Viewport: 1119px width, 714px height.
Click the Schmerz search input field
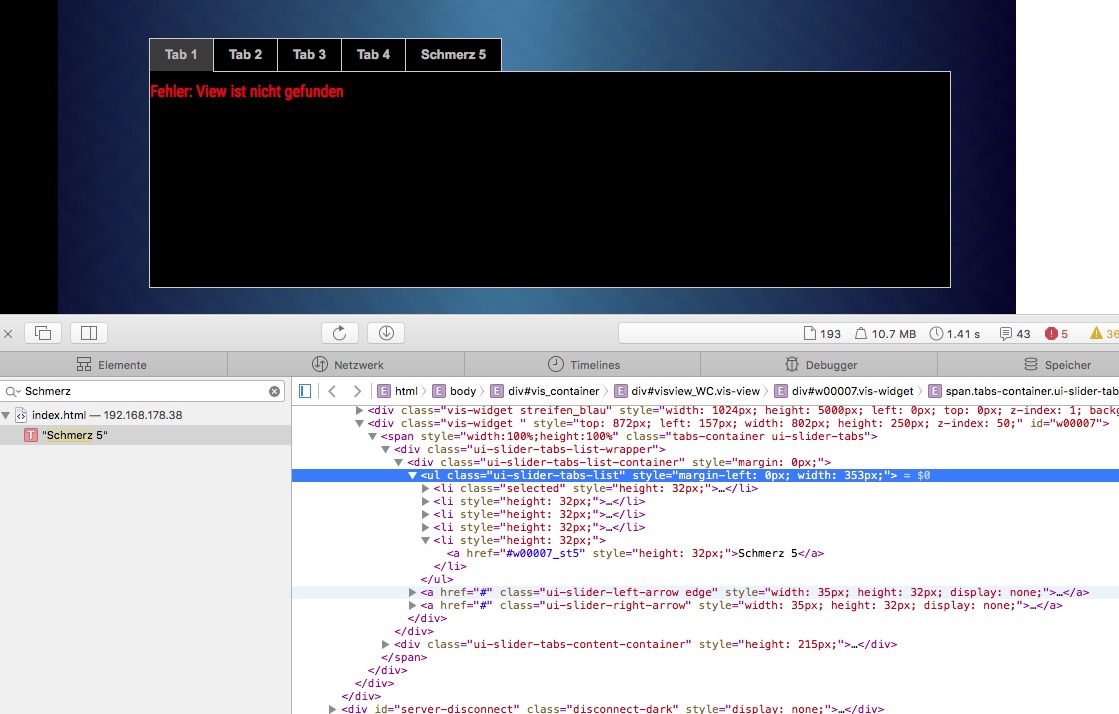(x=140, y=392)
